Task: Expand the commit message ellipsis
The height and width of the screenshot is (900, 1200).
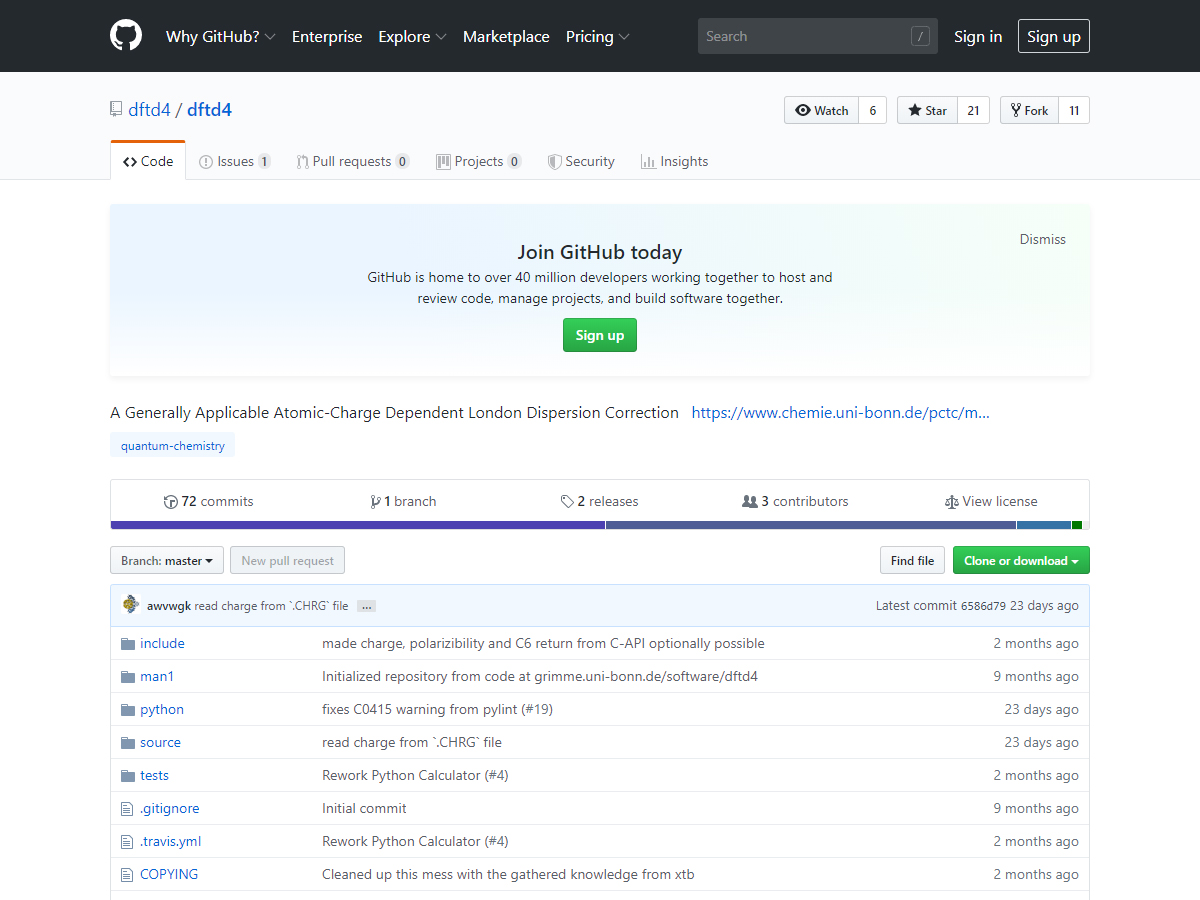Action: (x=366, y=606)
